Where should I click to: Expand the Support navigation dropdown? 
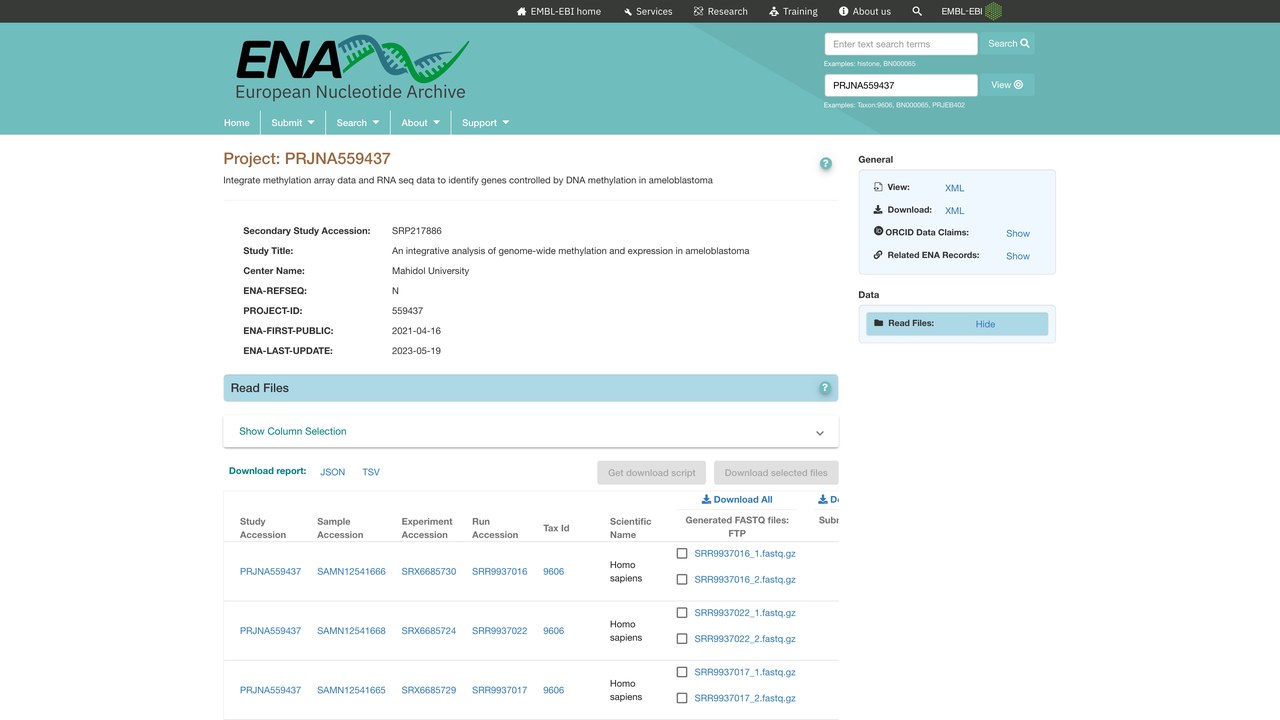(486, 122)
